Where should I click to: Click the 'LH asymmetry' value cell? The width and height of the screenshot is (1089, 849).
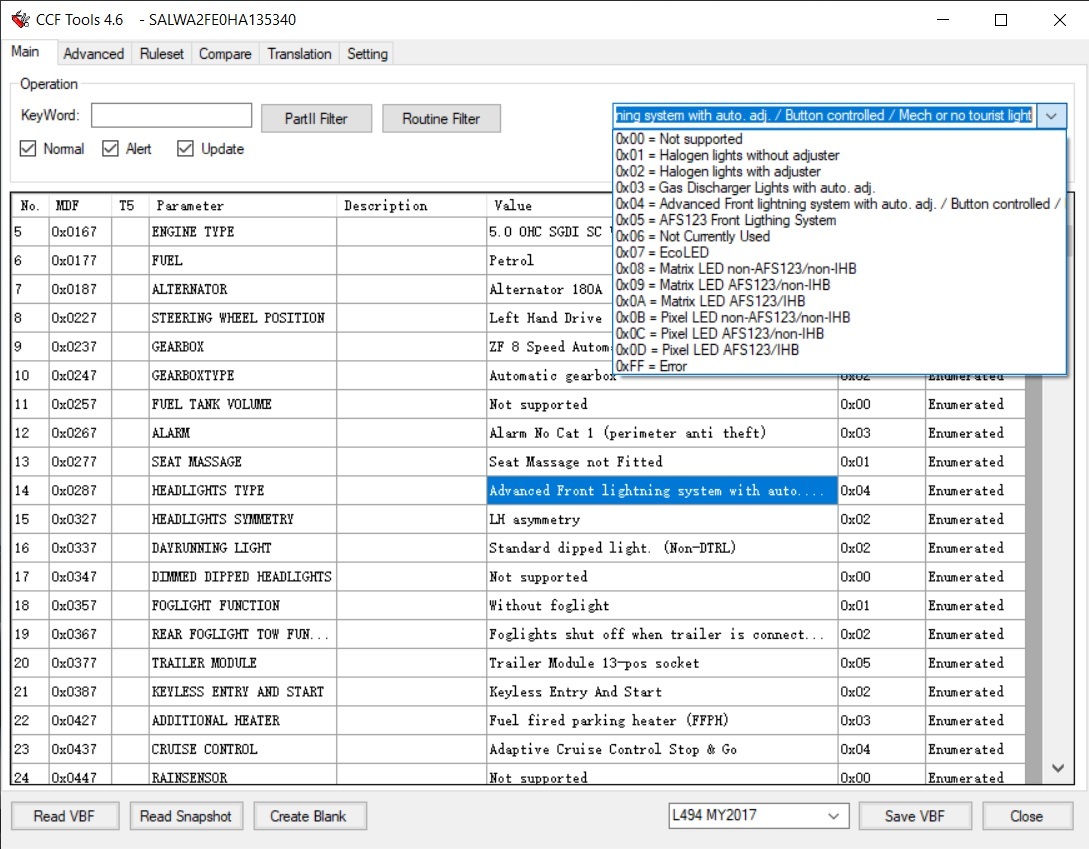point(662,519)
